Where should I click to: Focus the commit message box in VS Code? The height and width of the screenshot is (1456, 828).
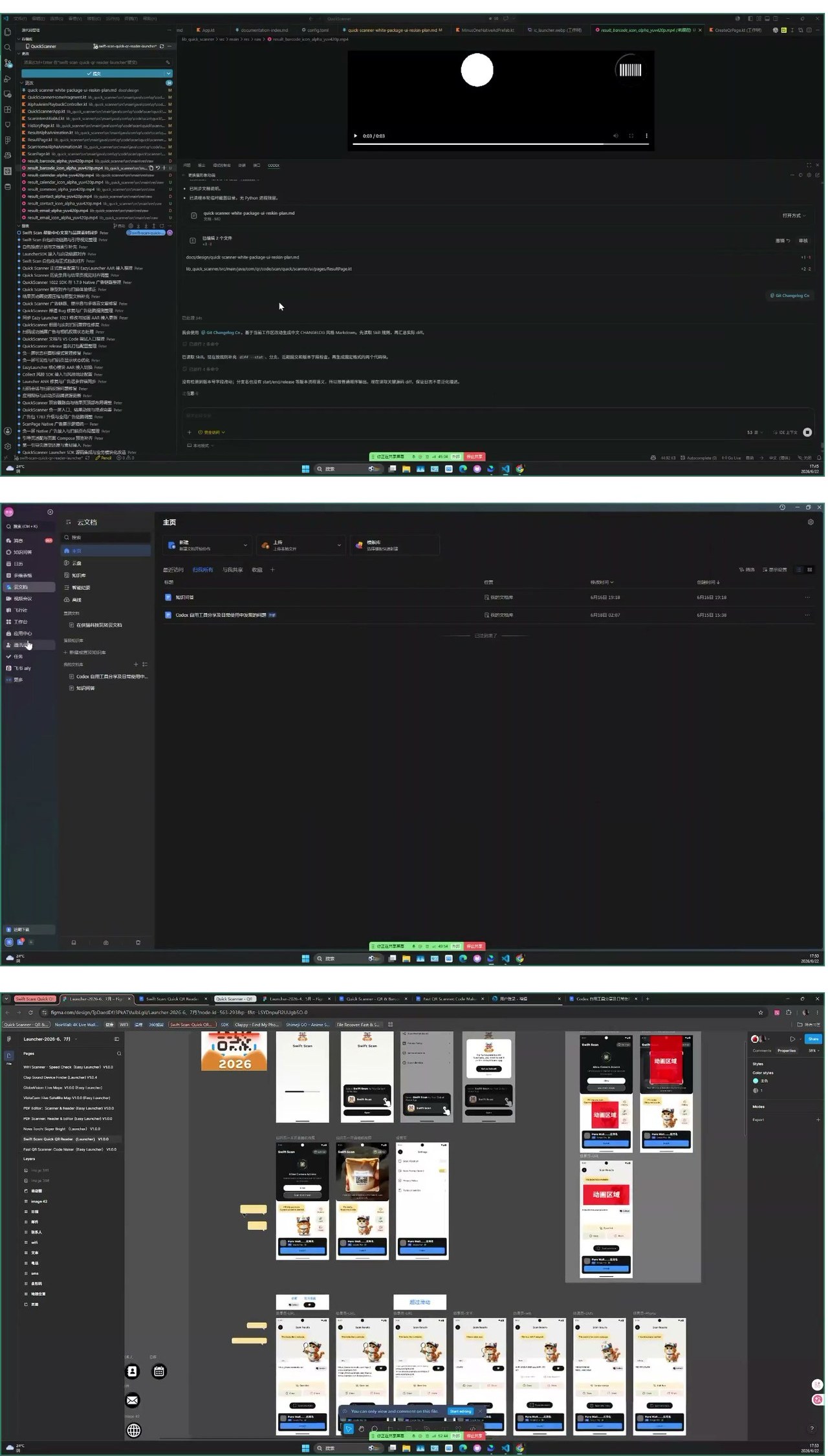[x=97, y=63]
